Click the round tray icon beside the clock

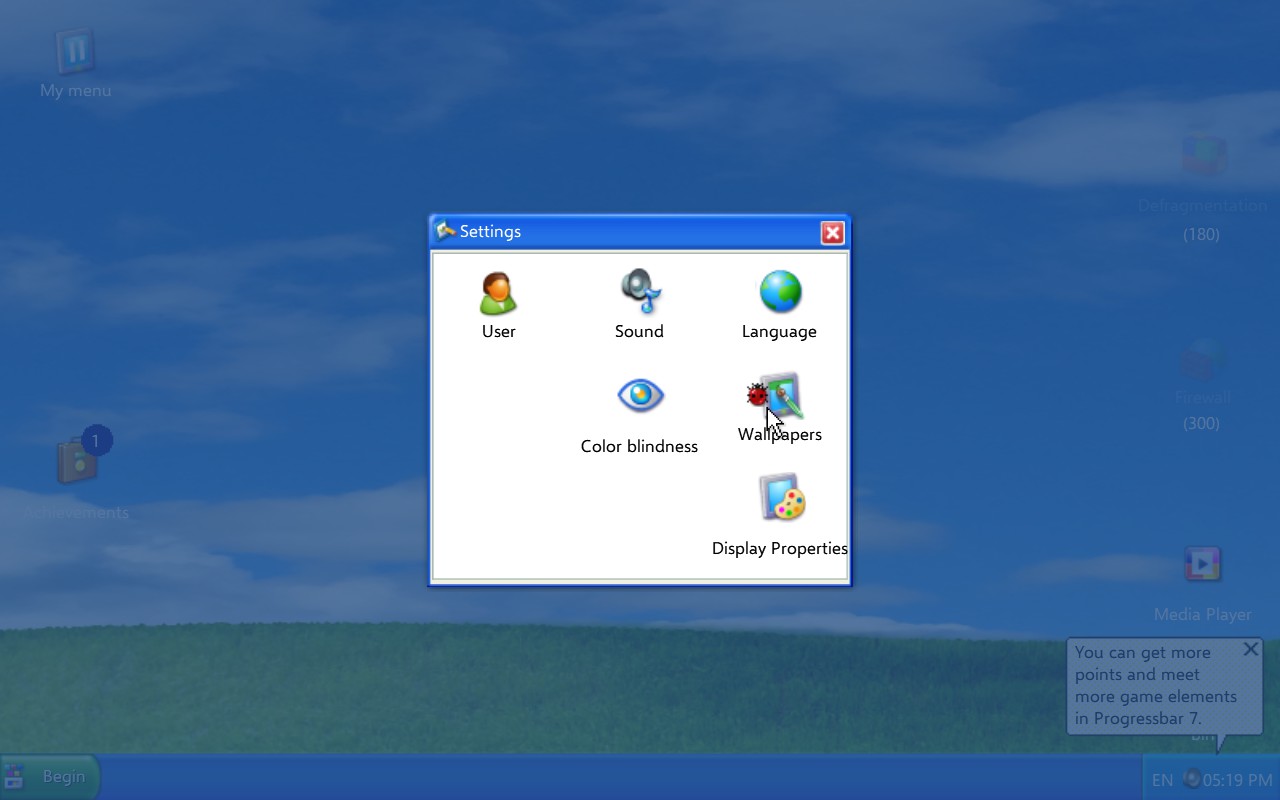(1191, 779)
